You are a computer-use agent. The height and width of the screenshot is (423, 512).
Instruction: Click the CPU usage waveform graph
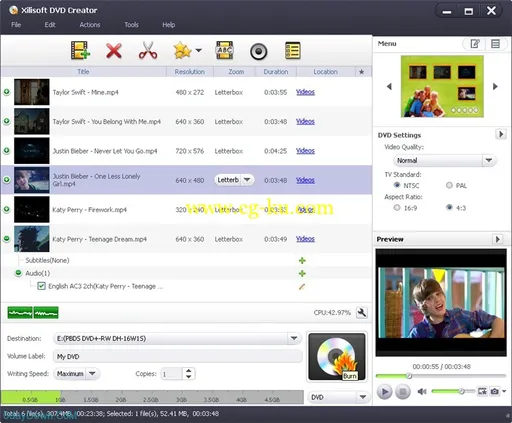33,313
